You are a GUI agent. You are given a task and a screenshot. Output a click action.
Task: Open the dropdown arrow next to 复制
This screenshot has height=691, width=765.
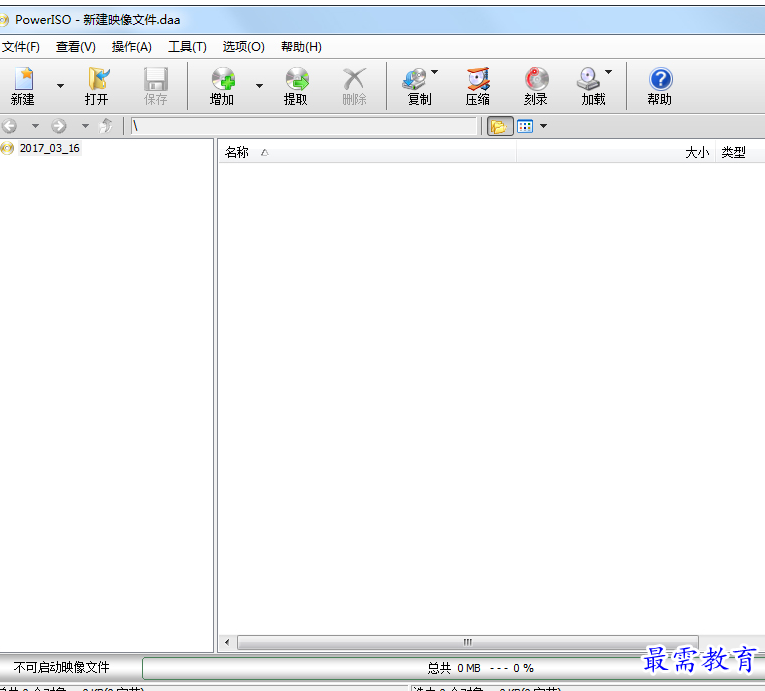tap(435, 72)
